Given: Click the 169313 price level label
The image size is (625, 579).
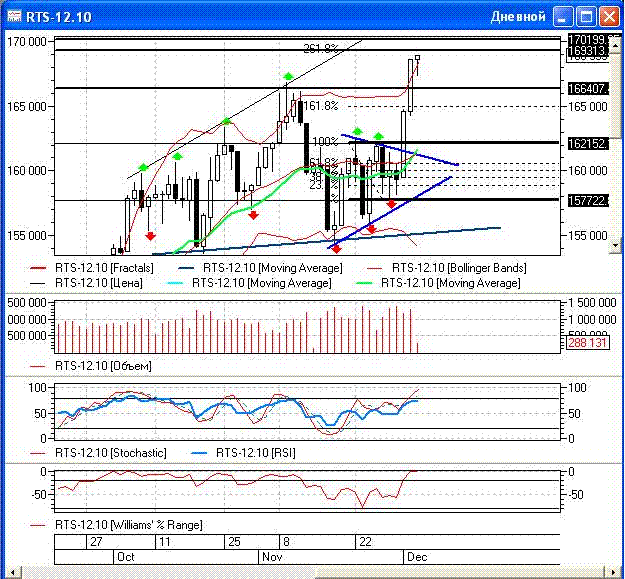Looking at the screenshot, I should 588,51.
